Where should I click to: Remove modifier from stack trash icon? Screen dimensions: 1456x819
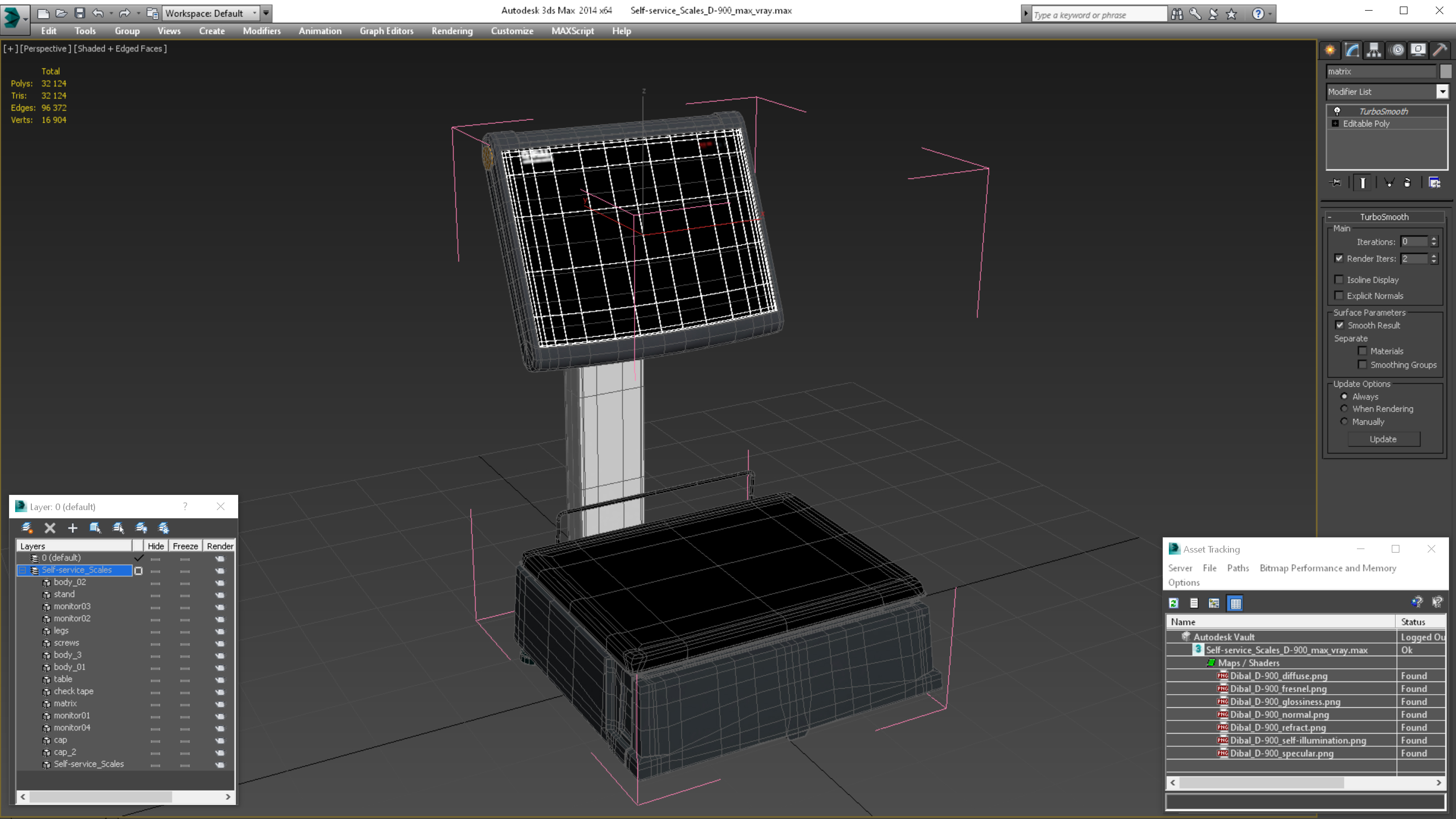[x=1407, y=183]
